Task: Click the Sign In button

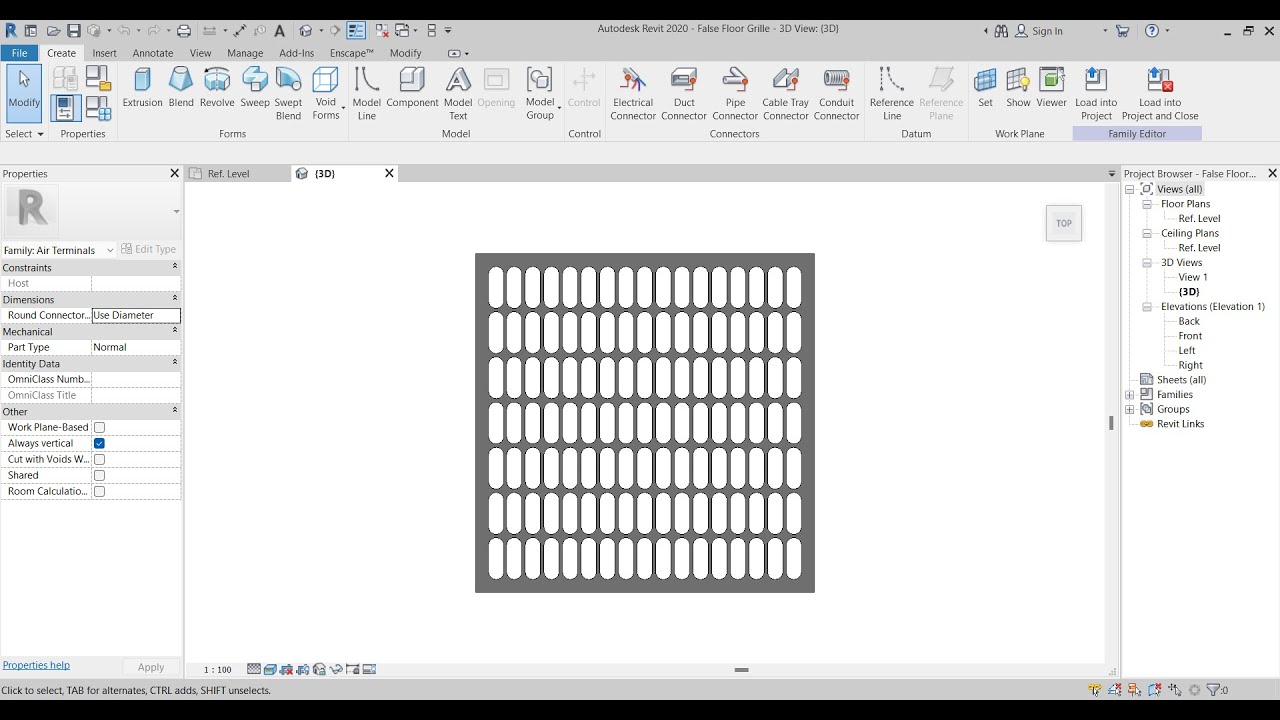Action: [1039, 31]
